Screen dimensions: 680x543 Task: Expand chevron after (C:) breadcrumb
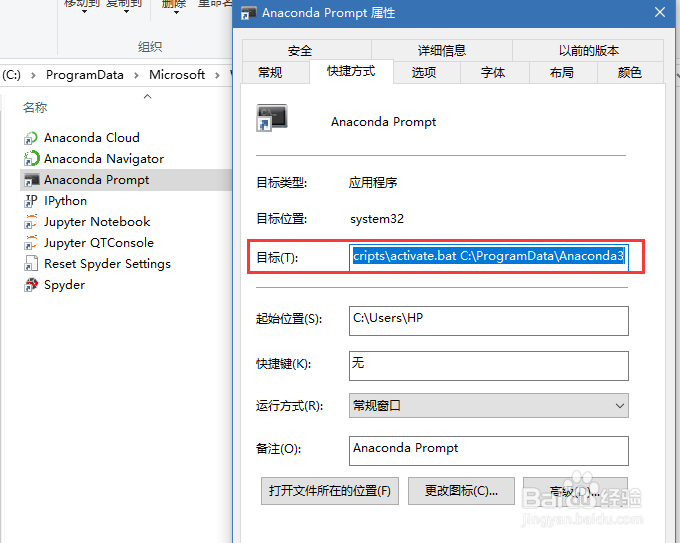pos(33,75)
